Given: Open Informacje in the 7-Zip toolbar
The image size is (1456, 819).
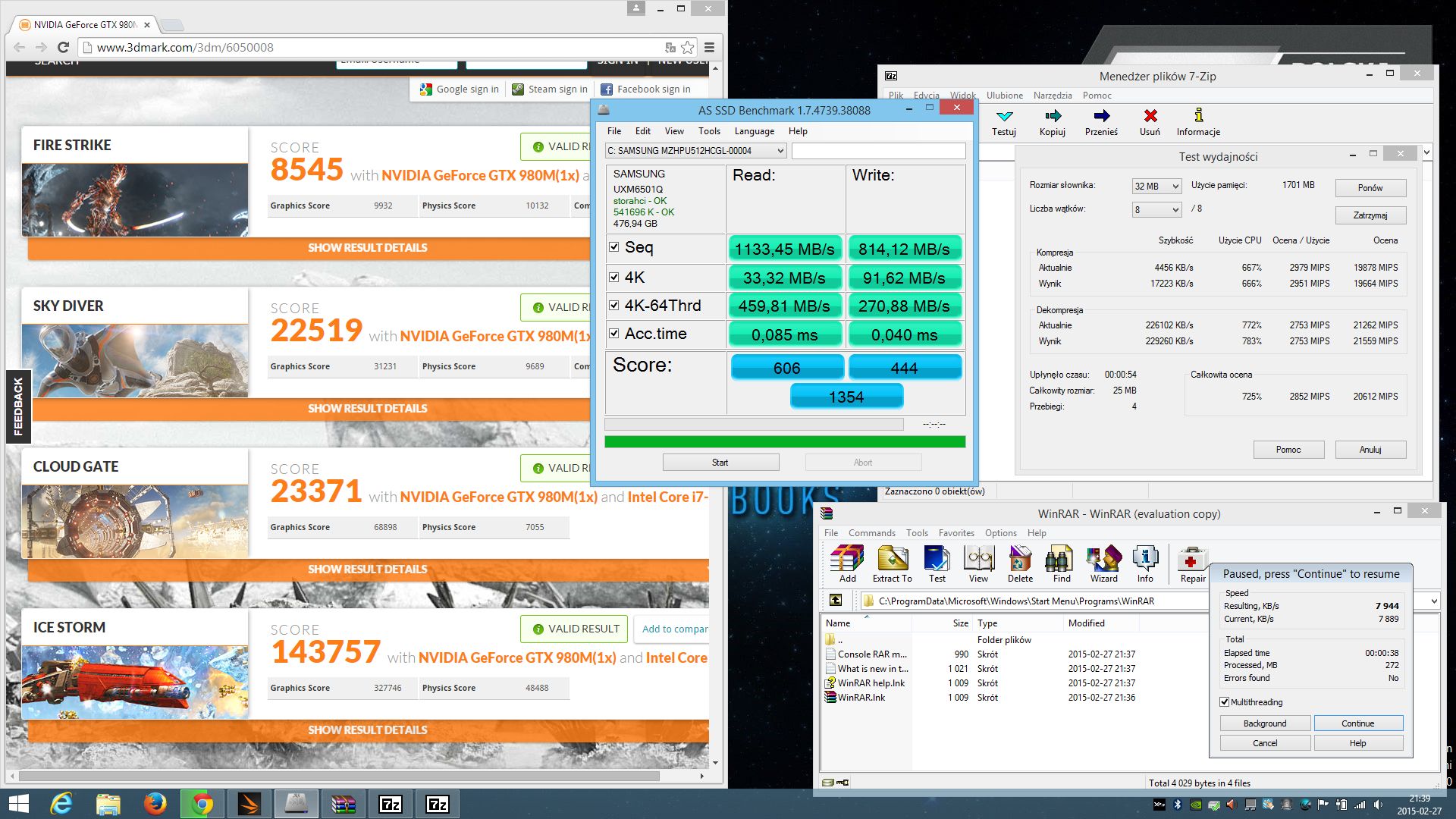Looking at the screenshot, I should point(1198,120).
